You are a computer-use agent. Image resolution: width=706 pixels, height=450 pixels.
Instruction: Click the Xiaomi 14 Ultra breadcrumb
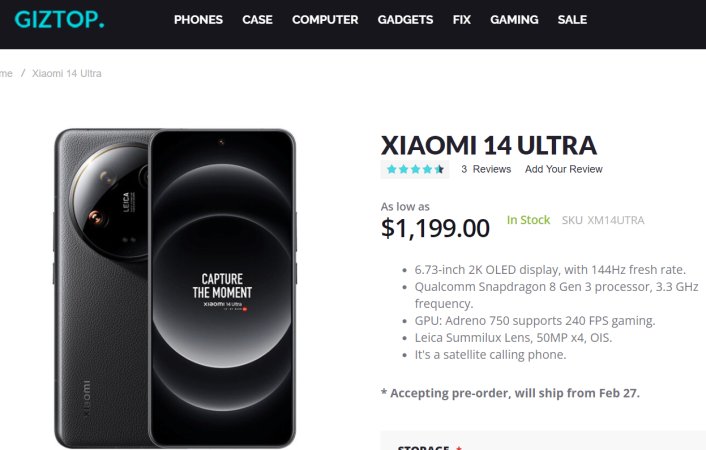[66, 73]
